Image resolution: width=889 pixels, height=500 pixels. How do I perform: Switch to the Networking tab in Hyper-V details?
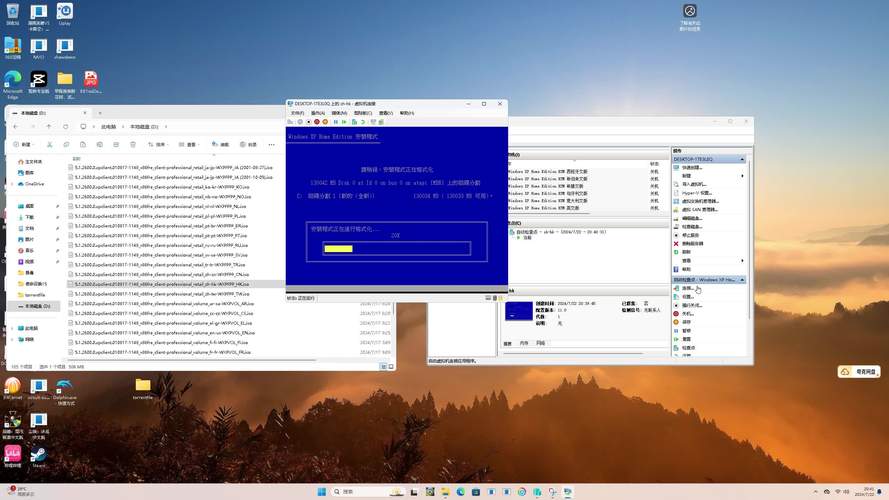click(x=540, y=343)
